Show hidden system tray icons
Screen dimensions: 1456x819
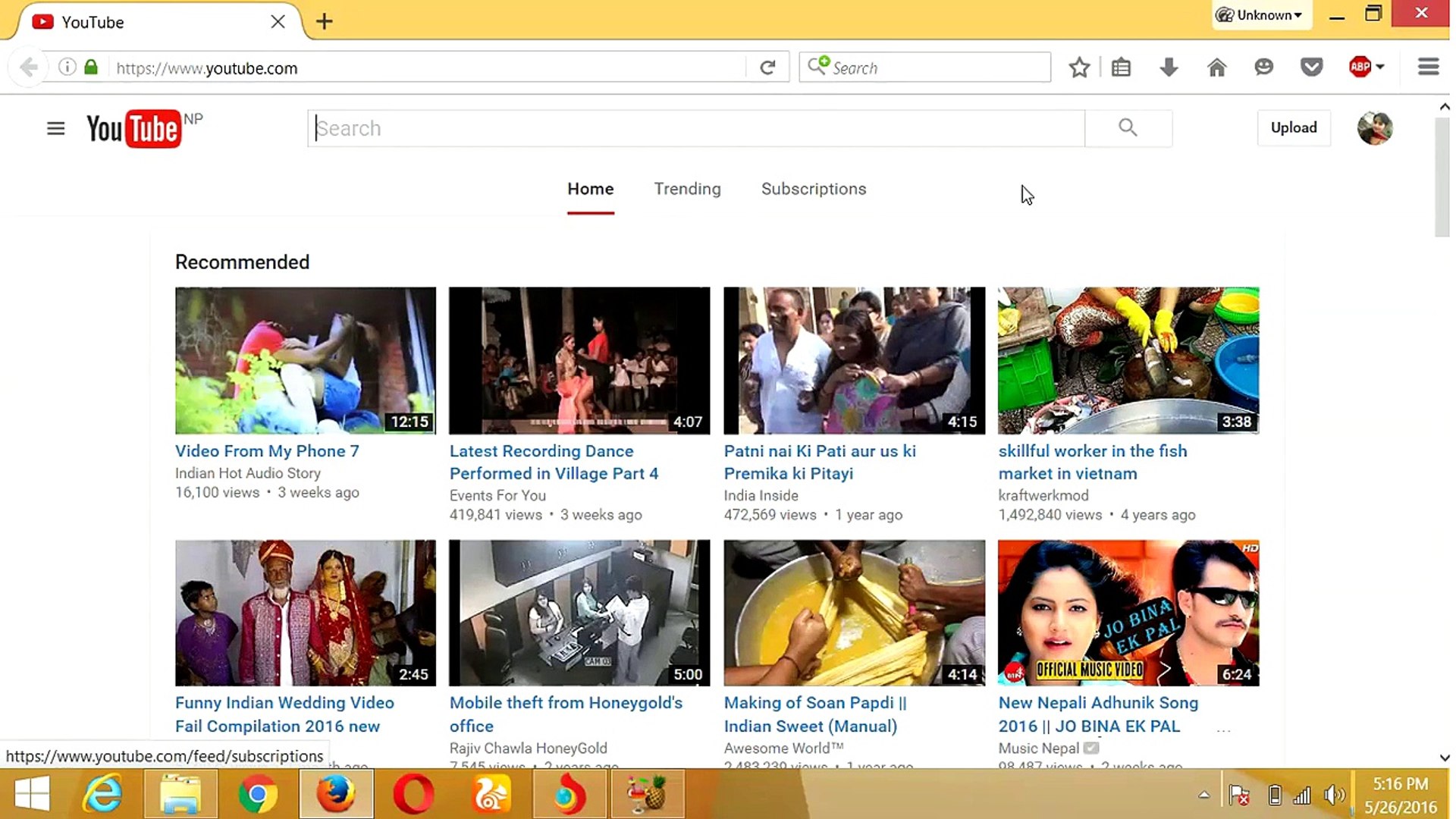point(1203,795)
